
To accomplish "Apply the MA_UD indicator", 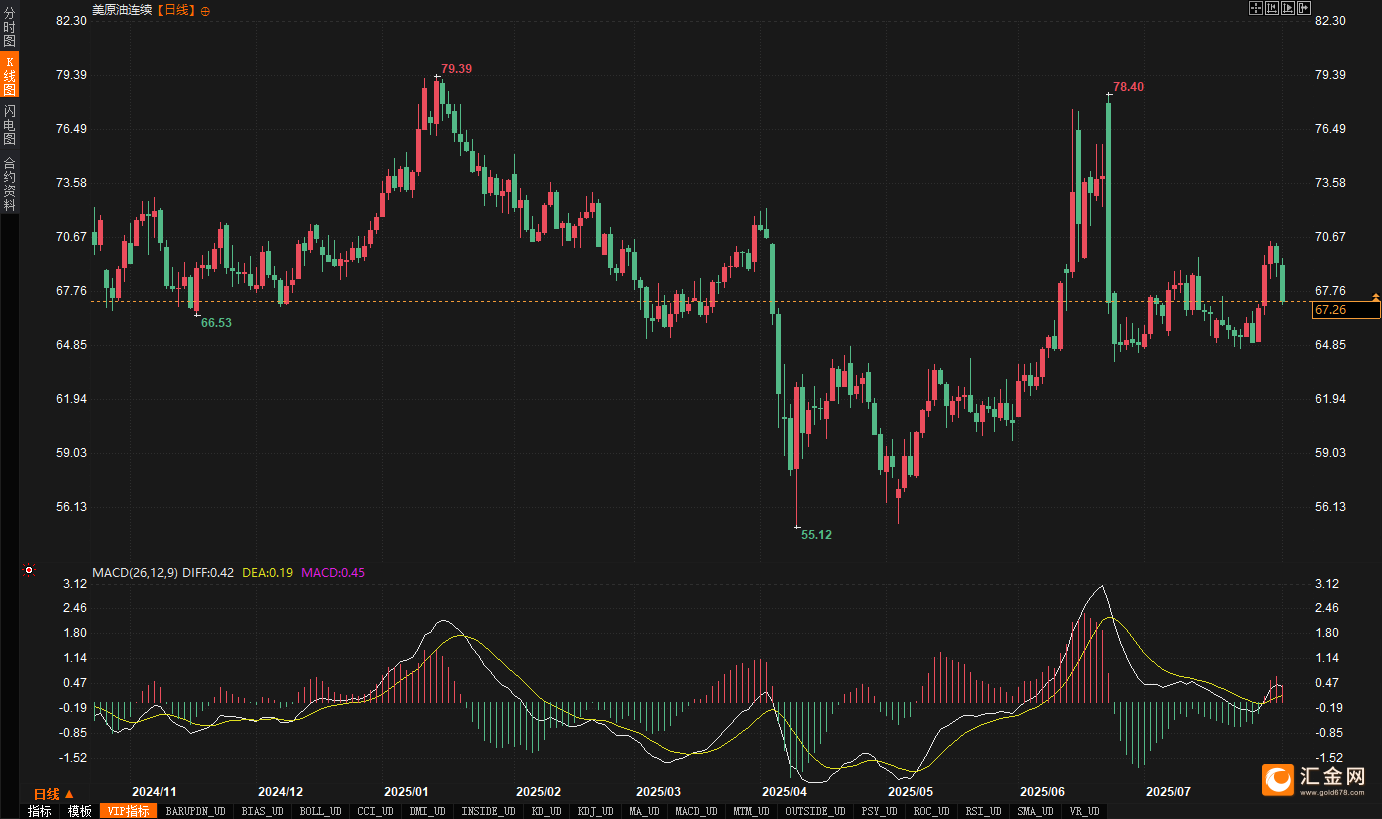I will pos(645,811).
